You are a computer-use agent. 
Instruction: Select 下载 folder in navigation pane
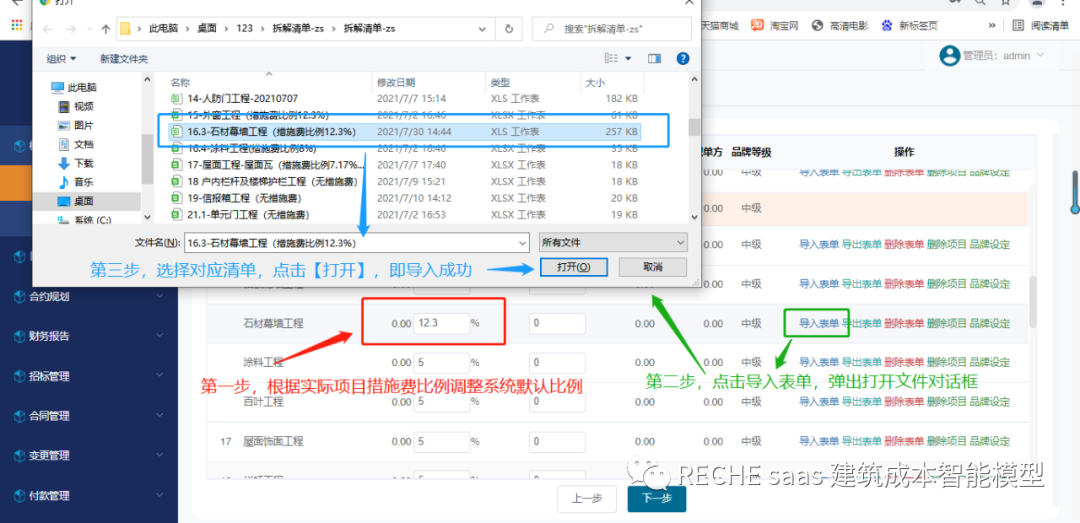(x=83, y=163)
